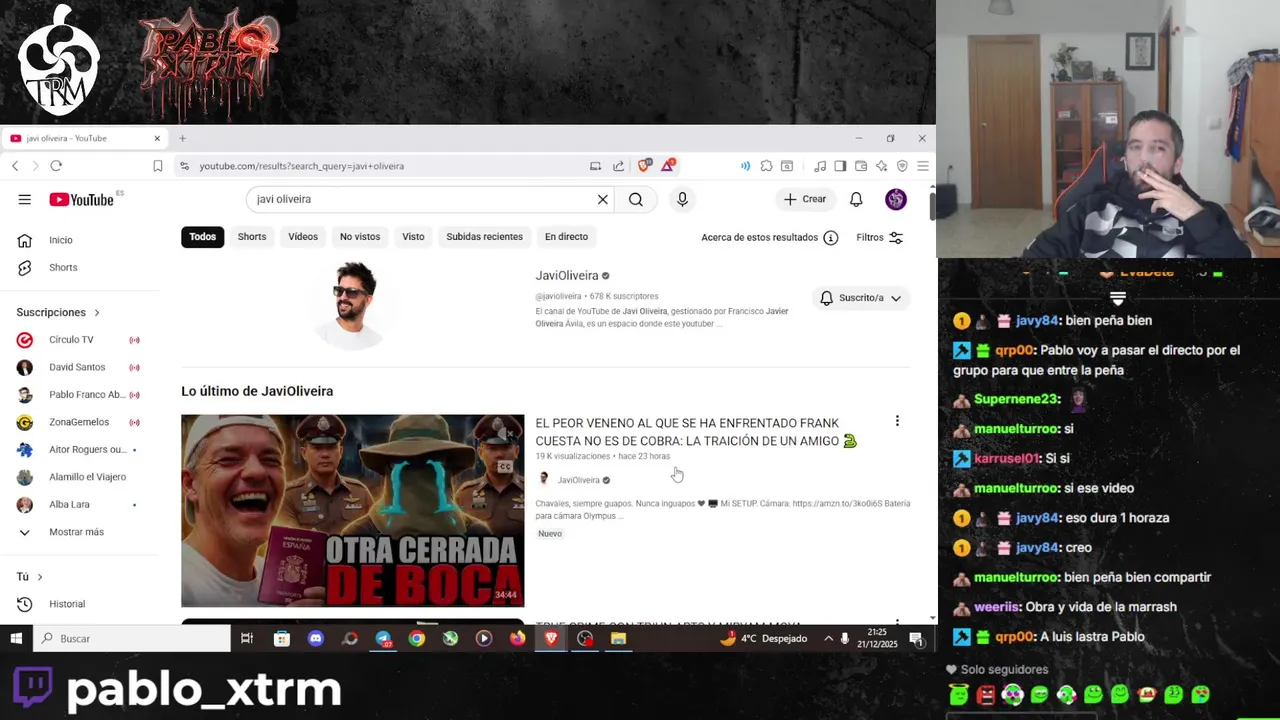Click the browser address bar URL

301,166
